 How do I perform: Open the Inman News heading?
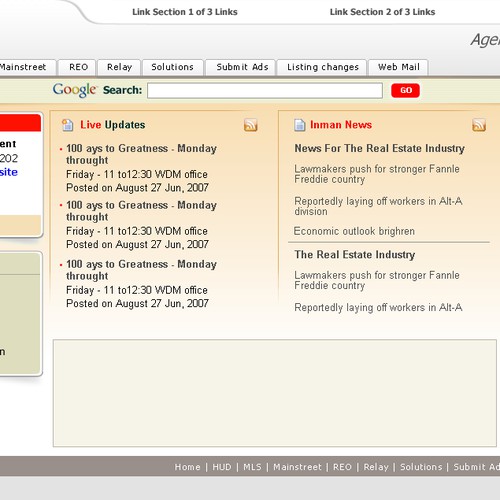[x=341, y=125]
